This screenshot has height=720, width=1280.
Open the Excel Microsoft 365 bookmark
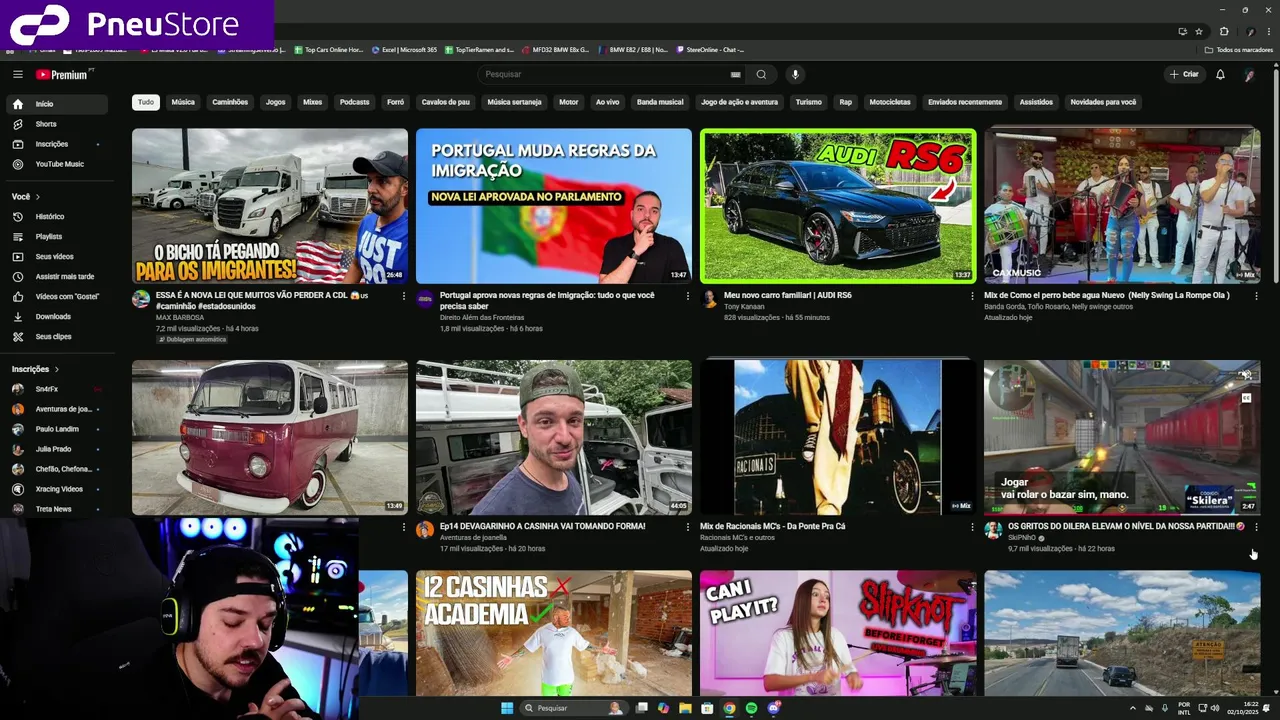pos(404,50)
